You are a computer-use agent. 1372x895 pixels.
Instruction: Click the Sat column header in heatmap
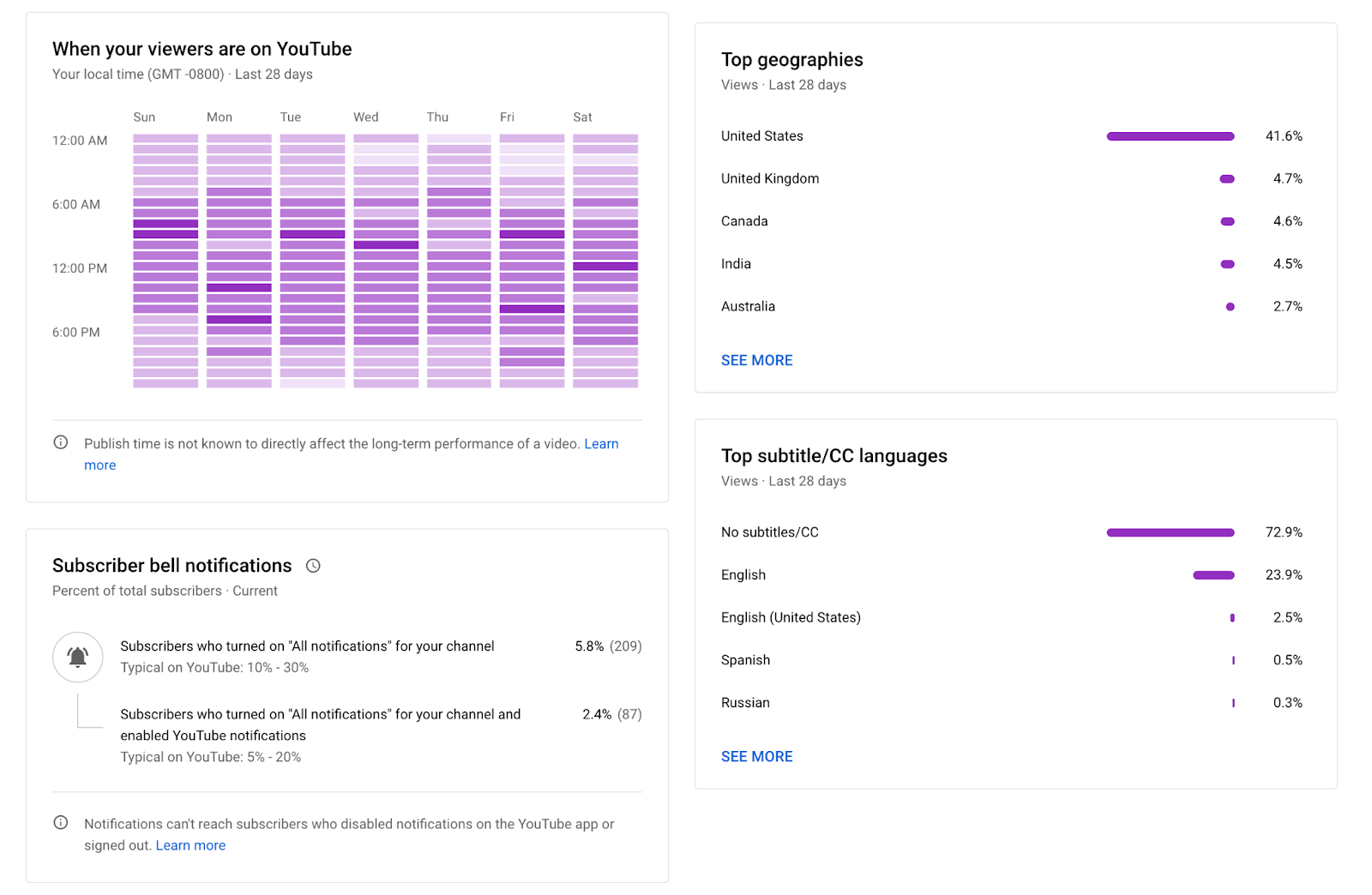pos(582,117)
